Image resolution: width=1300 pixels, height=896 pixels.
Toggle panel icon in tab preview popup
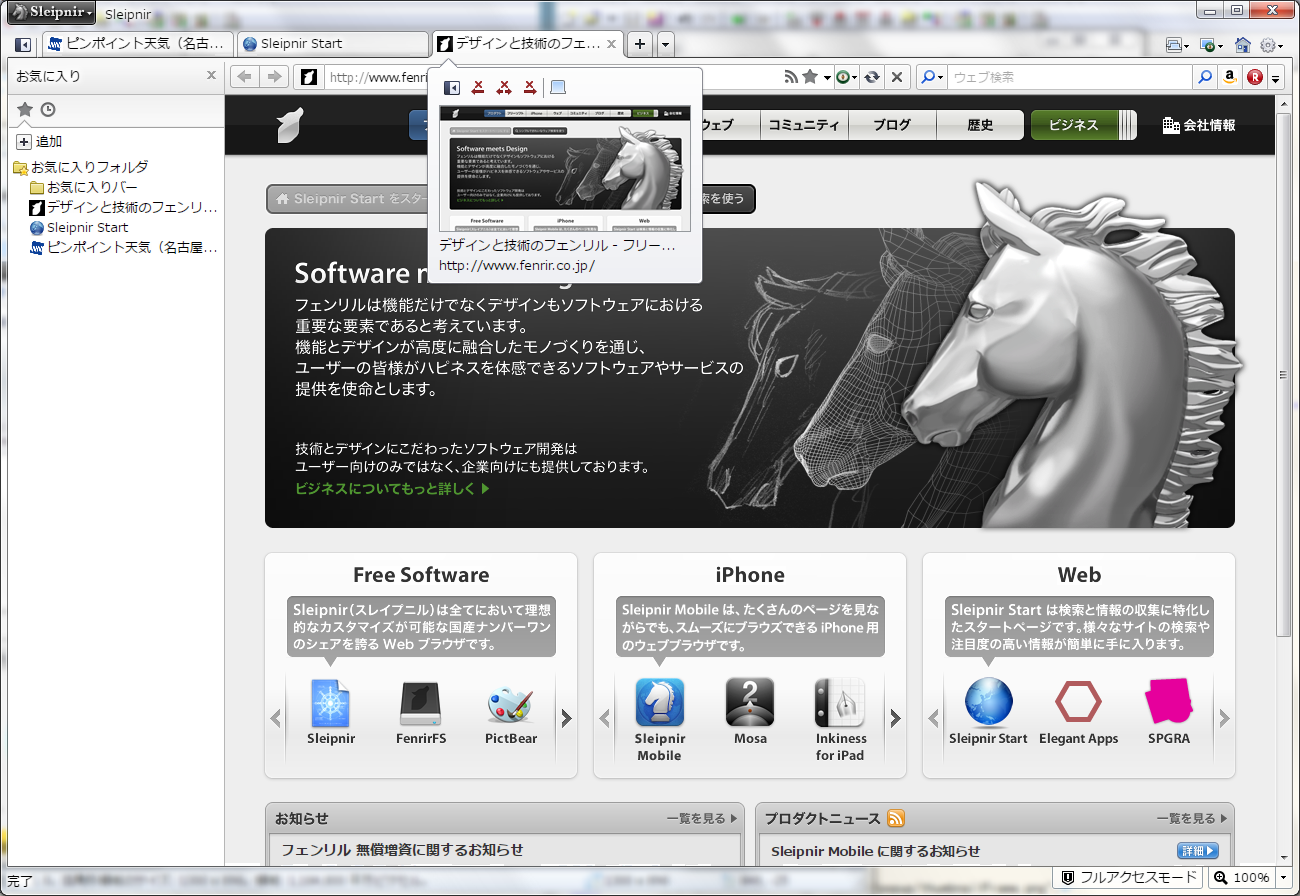click(x=452, y=88)
